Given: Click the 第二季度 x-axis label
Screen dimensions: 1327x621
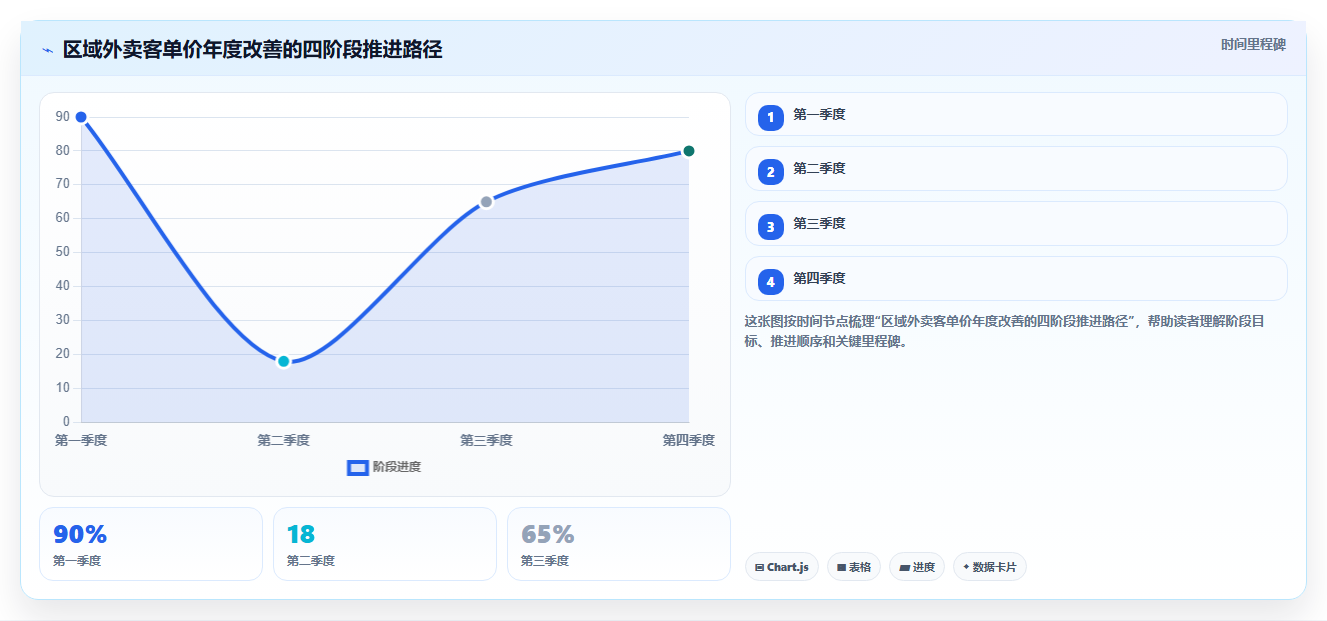Looking at the screenshot, I should point(284,440).
